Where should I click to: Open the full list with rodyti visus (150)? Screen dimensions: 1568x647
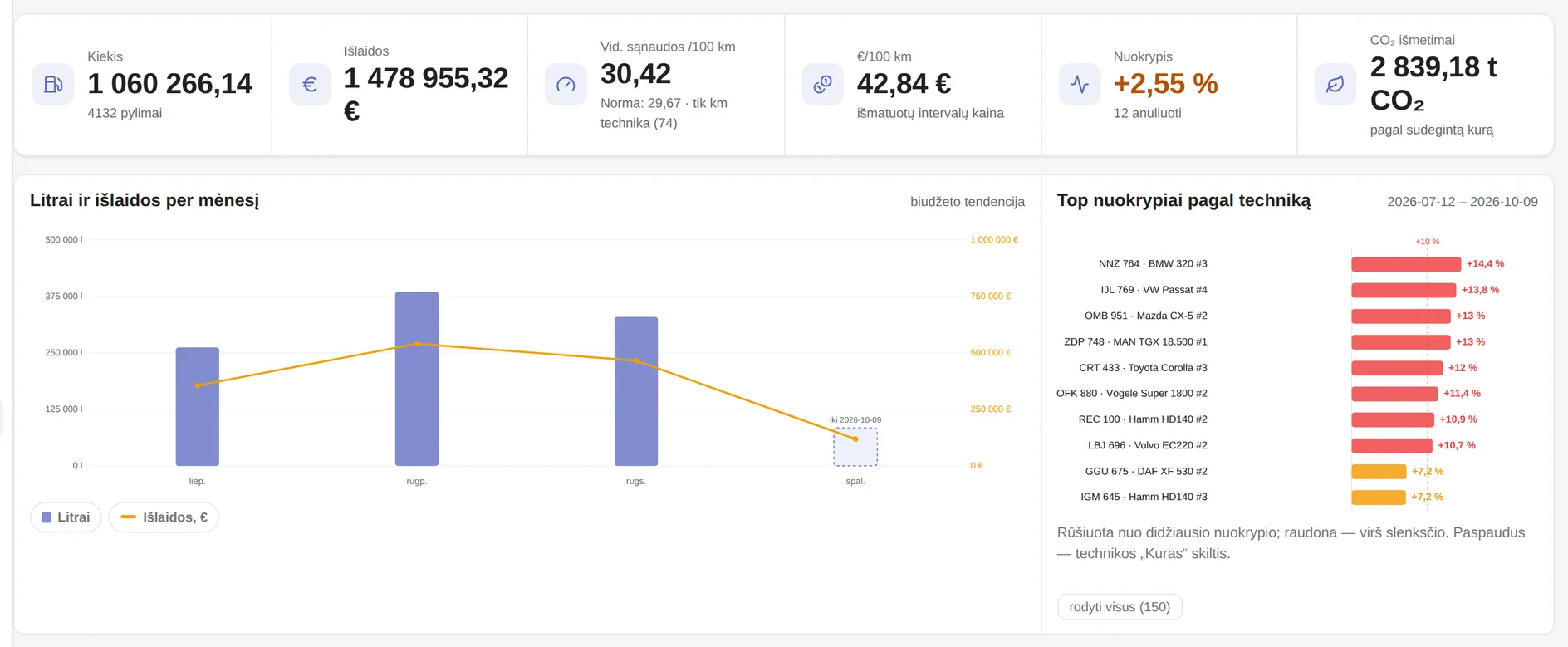pyautogui.click(x=1120, y=607)
